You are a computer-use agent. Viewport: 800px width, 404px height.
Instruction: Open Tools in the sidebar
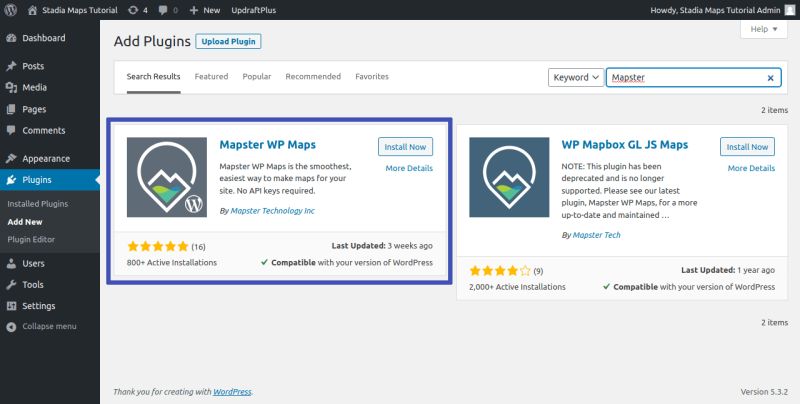[x=49, y=285]
